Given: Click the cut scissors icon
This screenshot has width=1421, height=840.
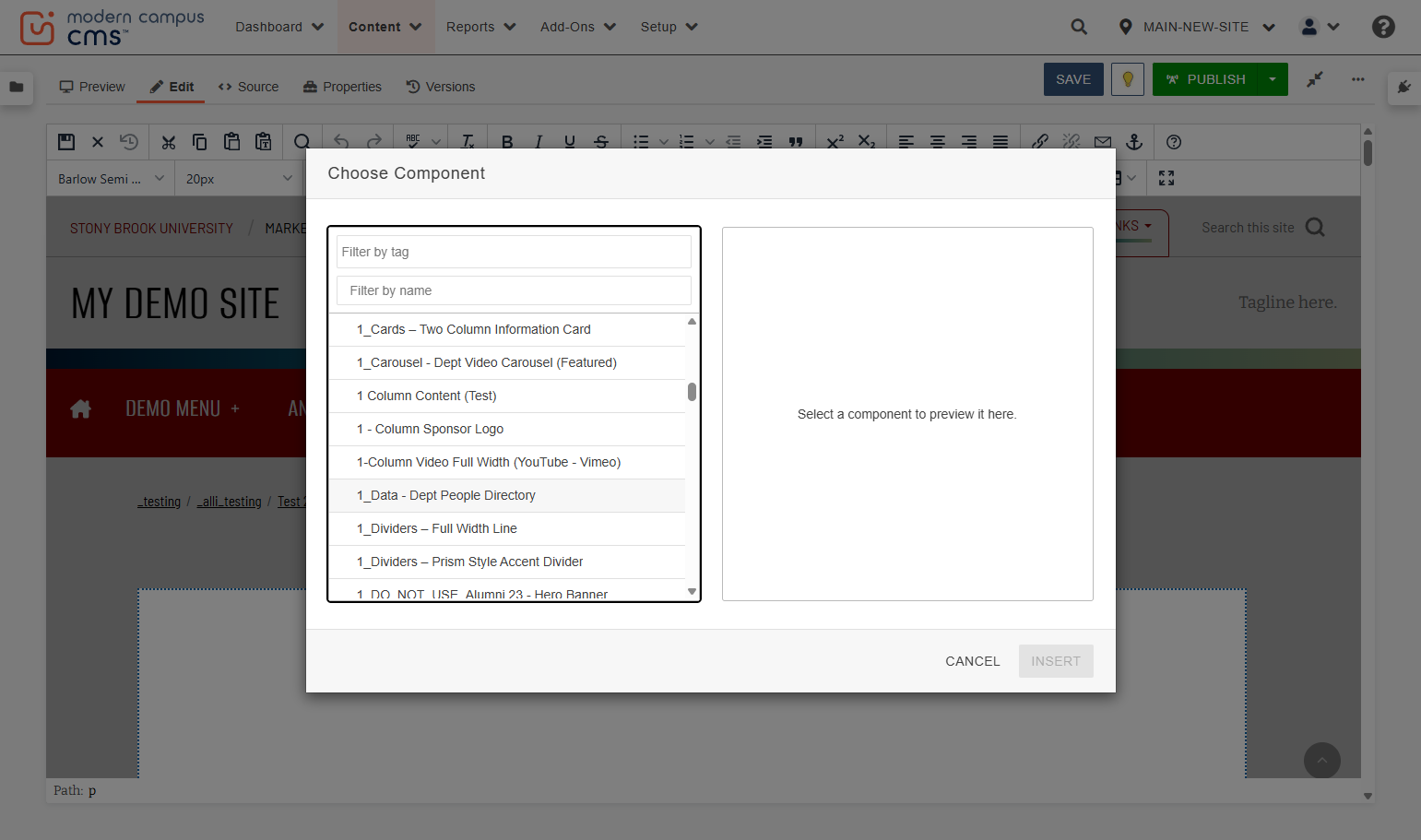Looking at the screenshot, I should (168, 142).
